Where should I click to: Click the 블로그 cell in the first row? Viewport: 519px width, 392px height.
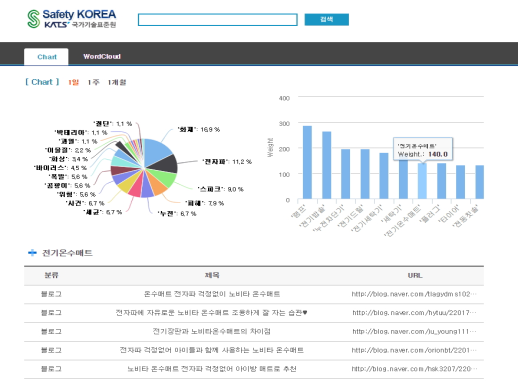click(51, 294)
